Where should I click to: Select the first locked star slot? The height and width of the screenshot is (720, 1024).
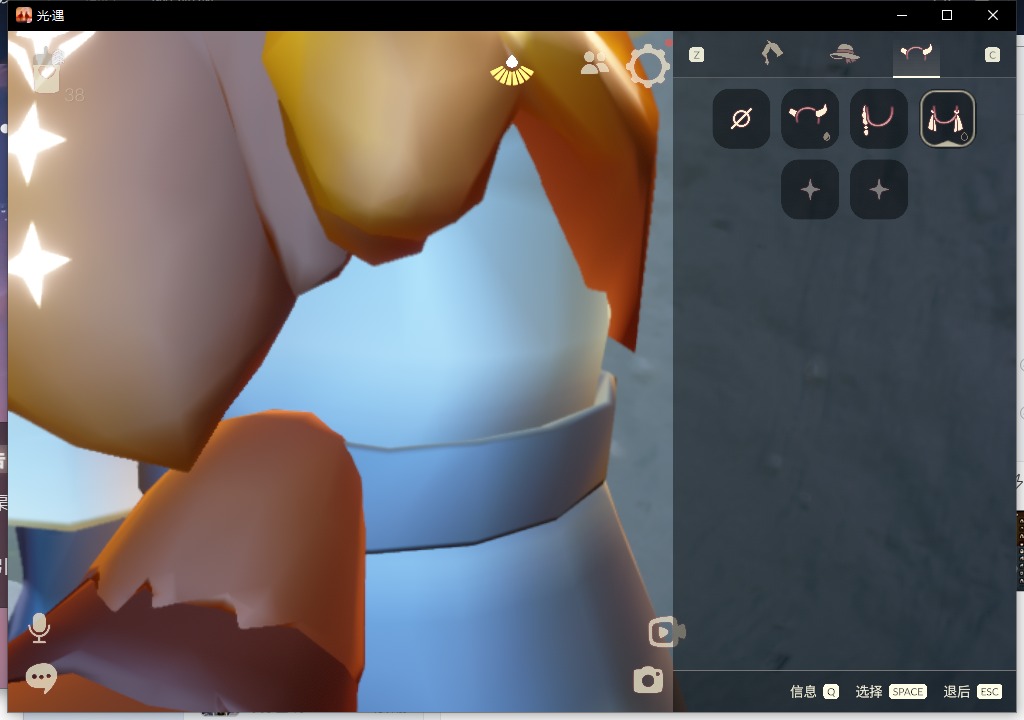pyautogui.click(x=810, y=189)
